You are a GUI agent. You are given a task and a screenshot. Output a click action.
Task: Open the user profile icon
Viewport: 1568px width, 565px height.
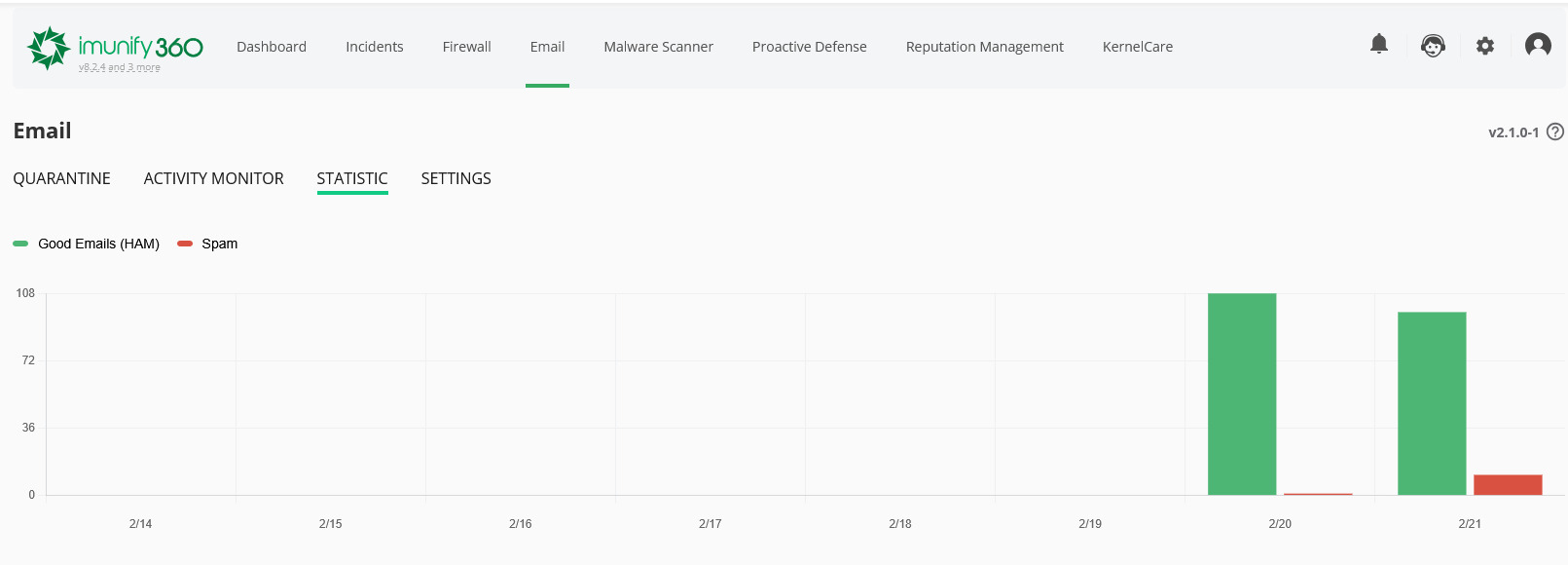1538,45
